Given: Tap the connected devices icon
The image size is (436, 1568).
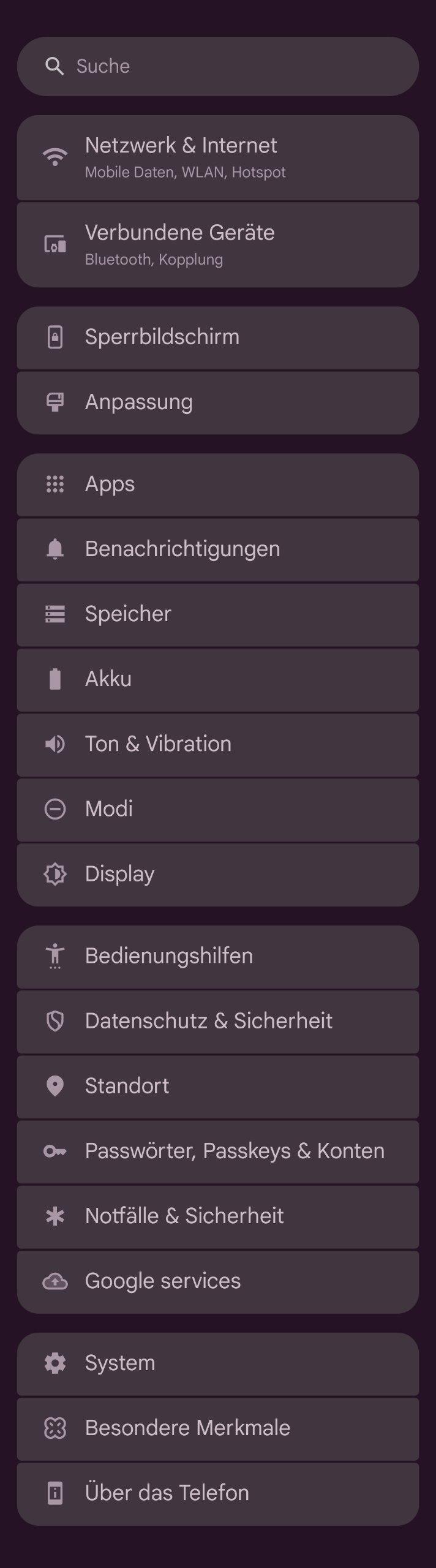Looking at the screenshot, I should (55, 245).
